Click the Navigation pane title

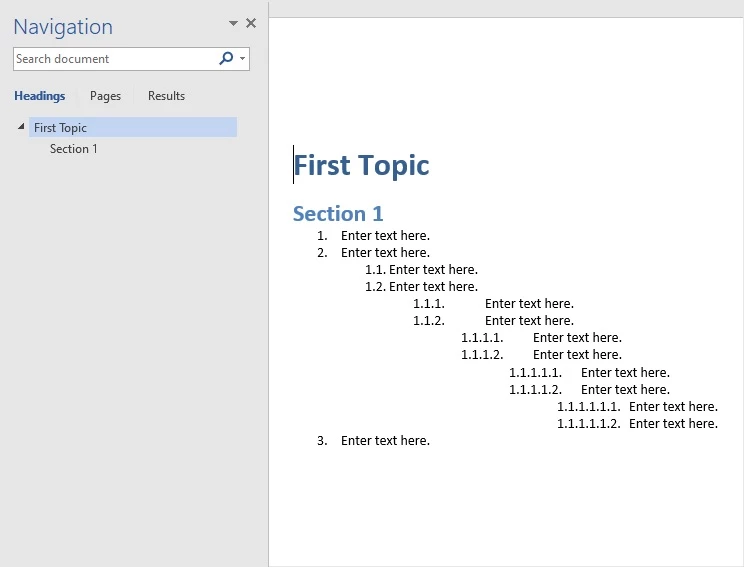pyautogui.click(x=63, y=27)
